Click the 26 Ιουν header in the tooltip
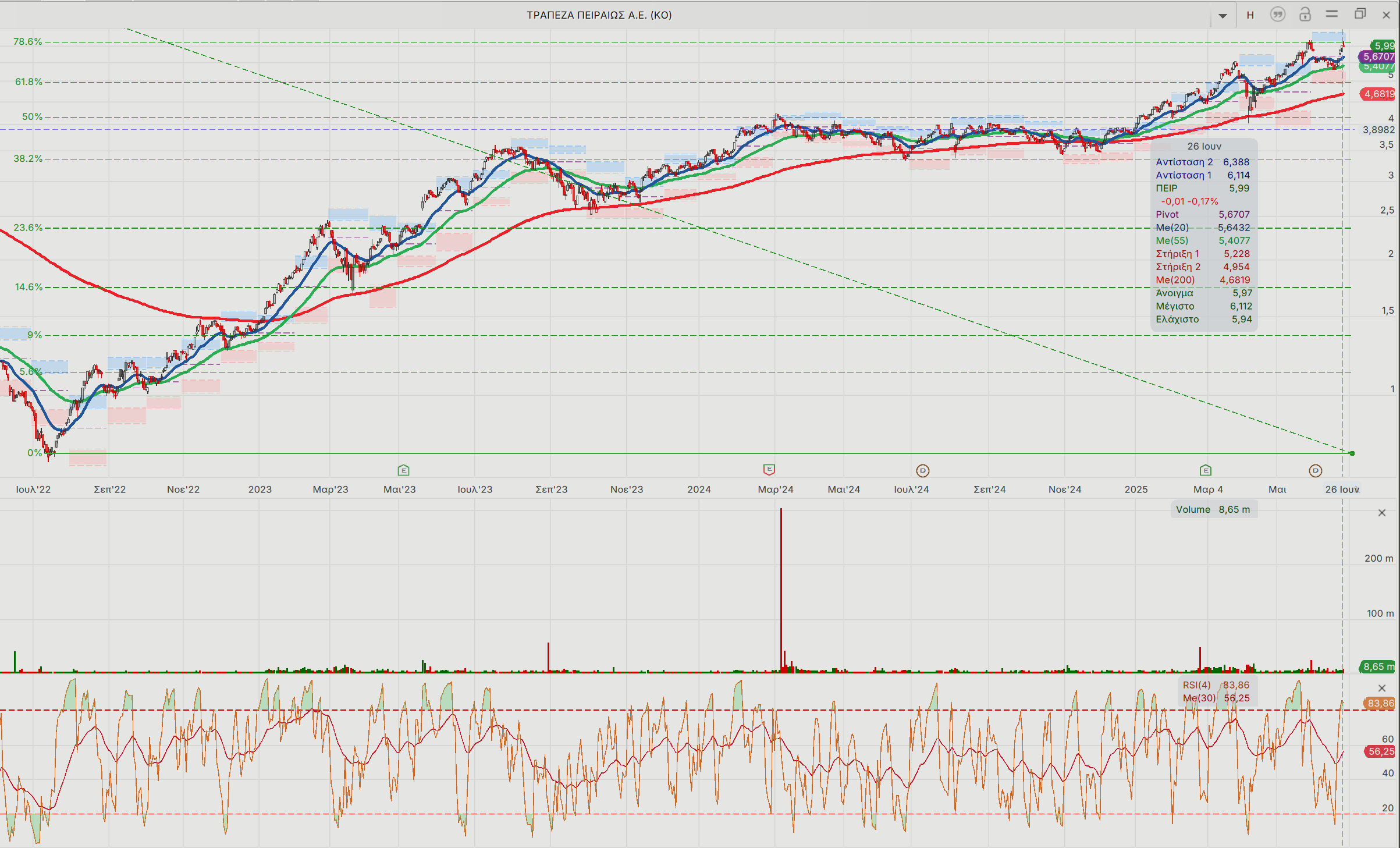 click(1204, 146)
